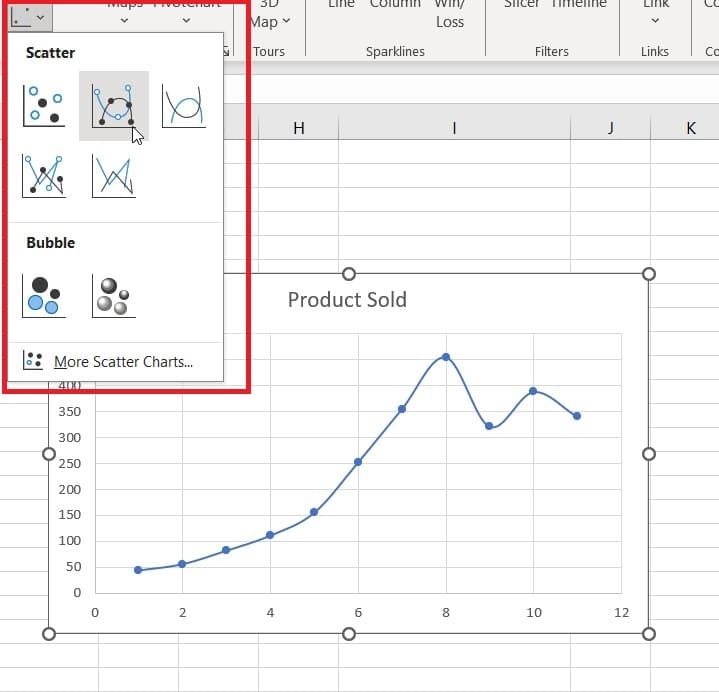
Task: Choose Scatter with Smooth Lines and Markers
Action: point(114,106)
